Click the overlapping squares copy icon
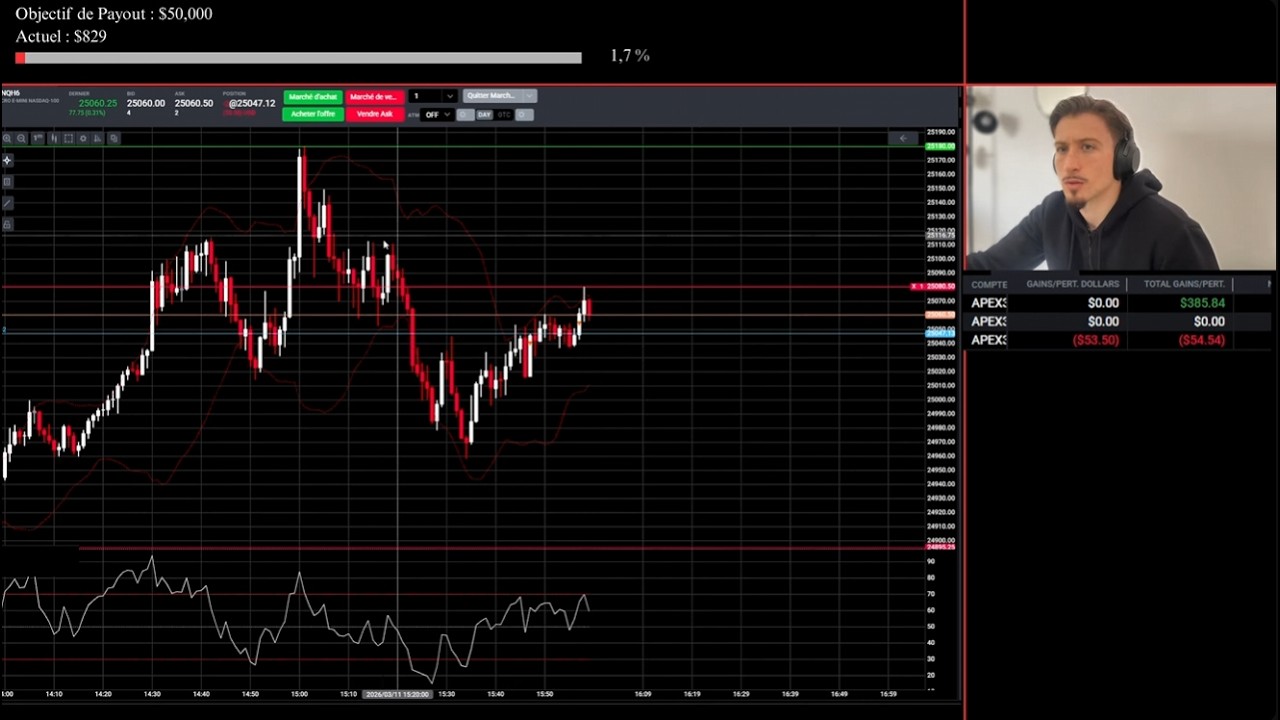 [114, 138]
